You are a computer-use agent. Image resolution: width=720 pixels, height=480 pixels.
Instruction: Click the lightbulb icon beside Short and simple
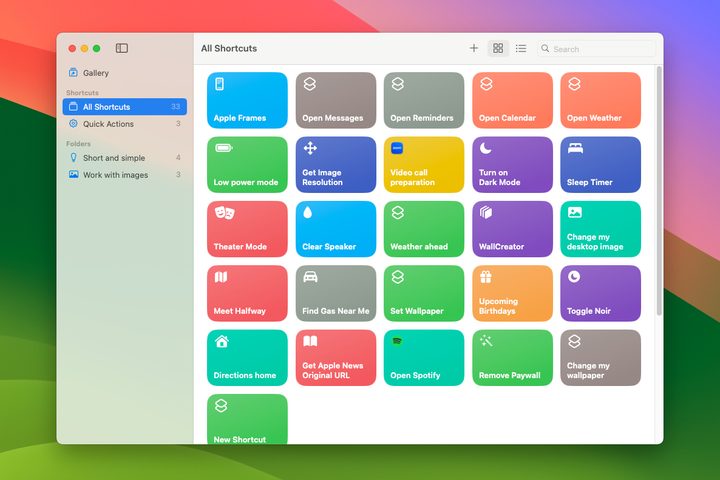(x=73, y=157)
